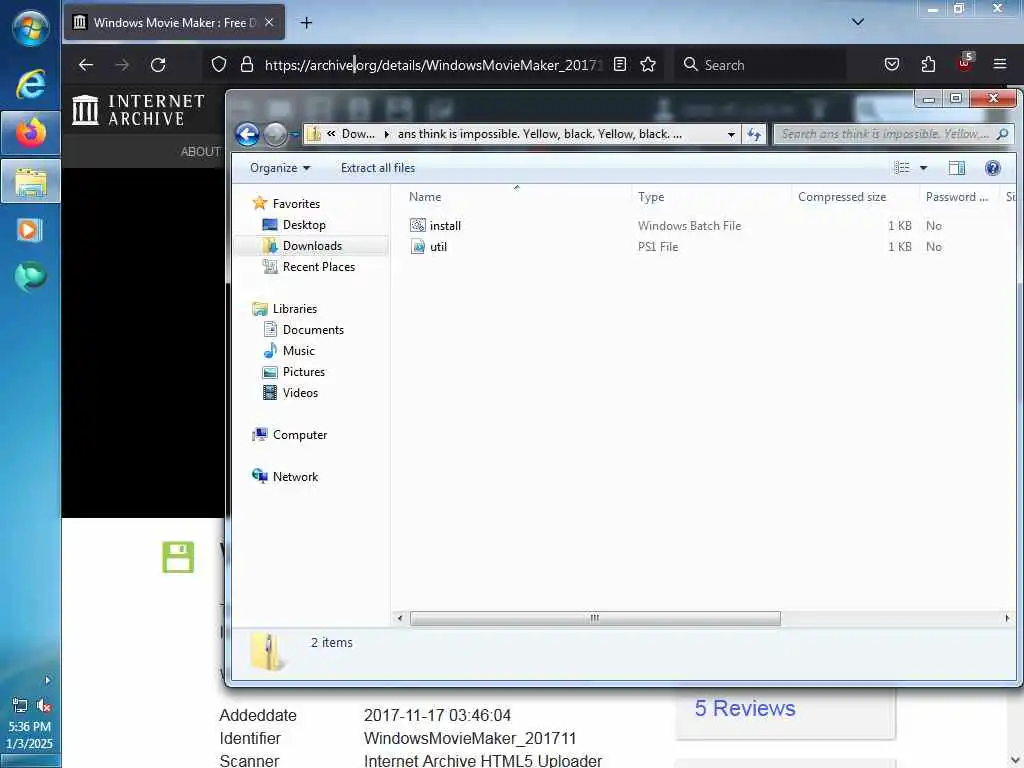Image resolution: width=1024 pixels, height=768 pixels.
Task: Sort by Compressed size column
Action: click(x=842, y=197)
